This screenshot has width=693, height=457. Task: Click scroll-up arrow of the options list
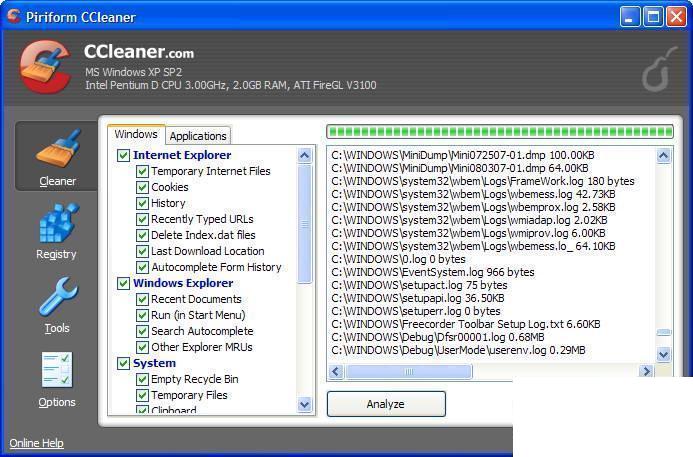click(305, 156)
